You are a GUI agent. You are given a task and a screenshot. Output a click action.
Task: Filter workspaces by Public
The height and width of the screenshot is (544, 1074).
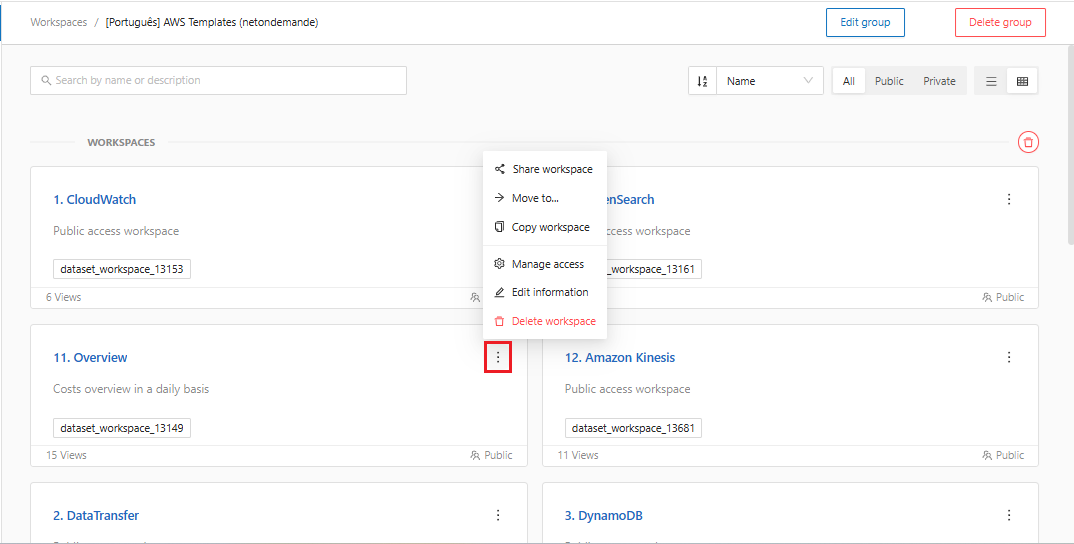(x=889, y=82)
